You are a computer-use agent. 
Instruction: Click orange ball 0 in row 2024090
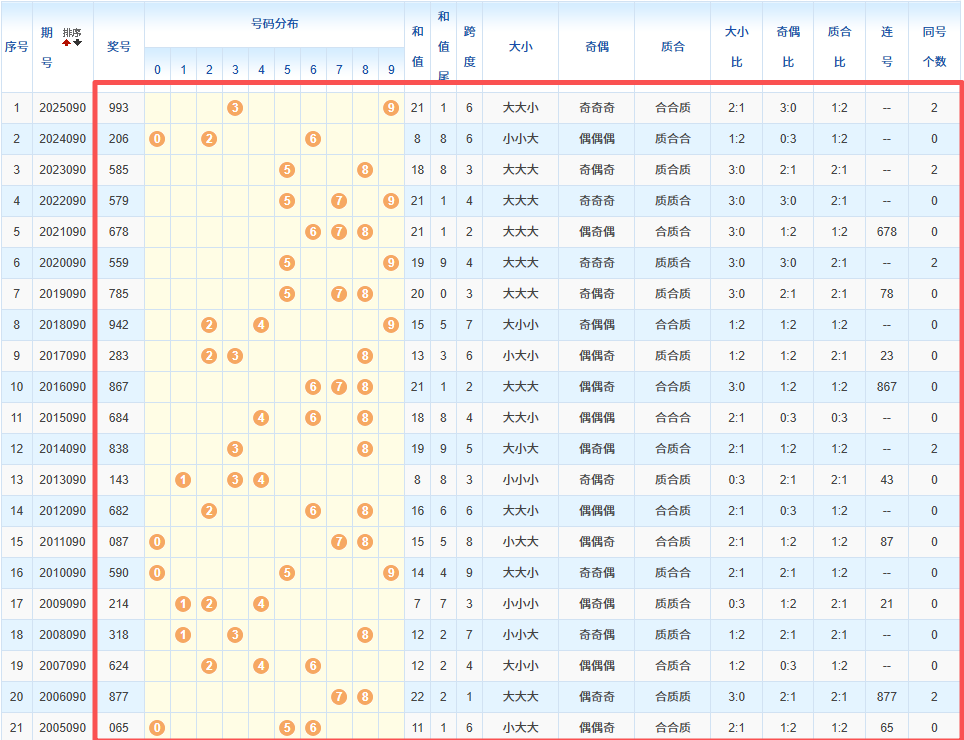(x=157, y=138)
